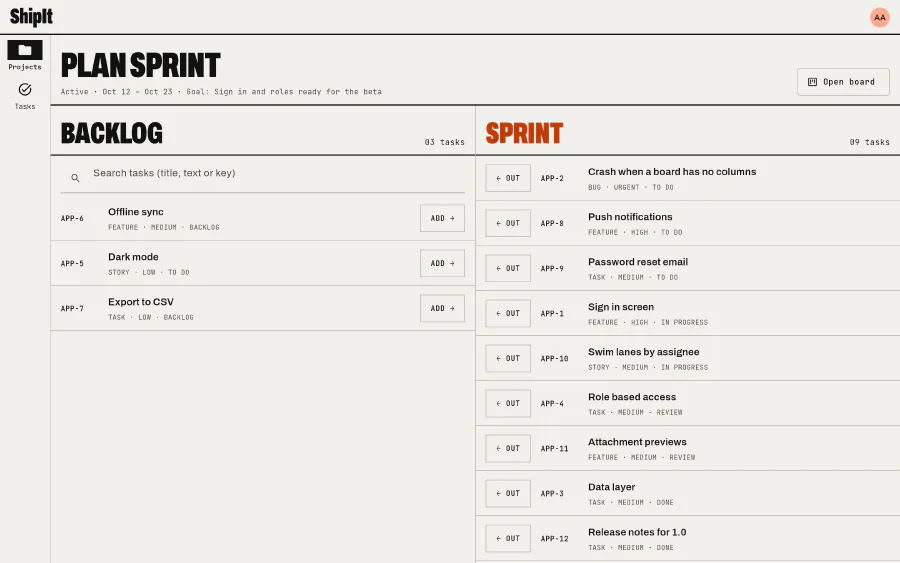Move Swim lanes by assignee out of sprint
Screen dimensions: 900x563
[x=508, y=358]
